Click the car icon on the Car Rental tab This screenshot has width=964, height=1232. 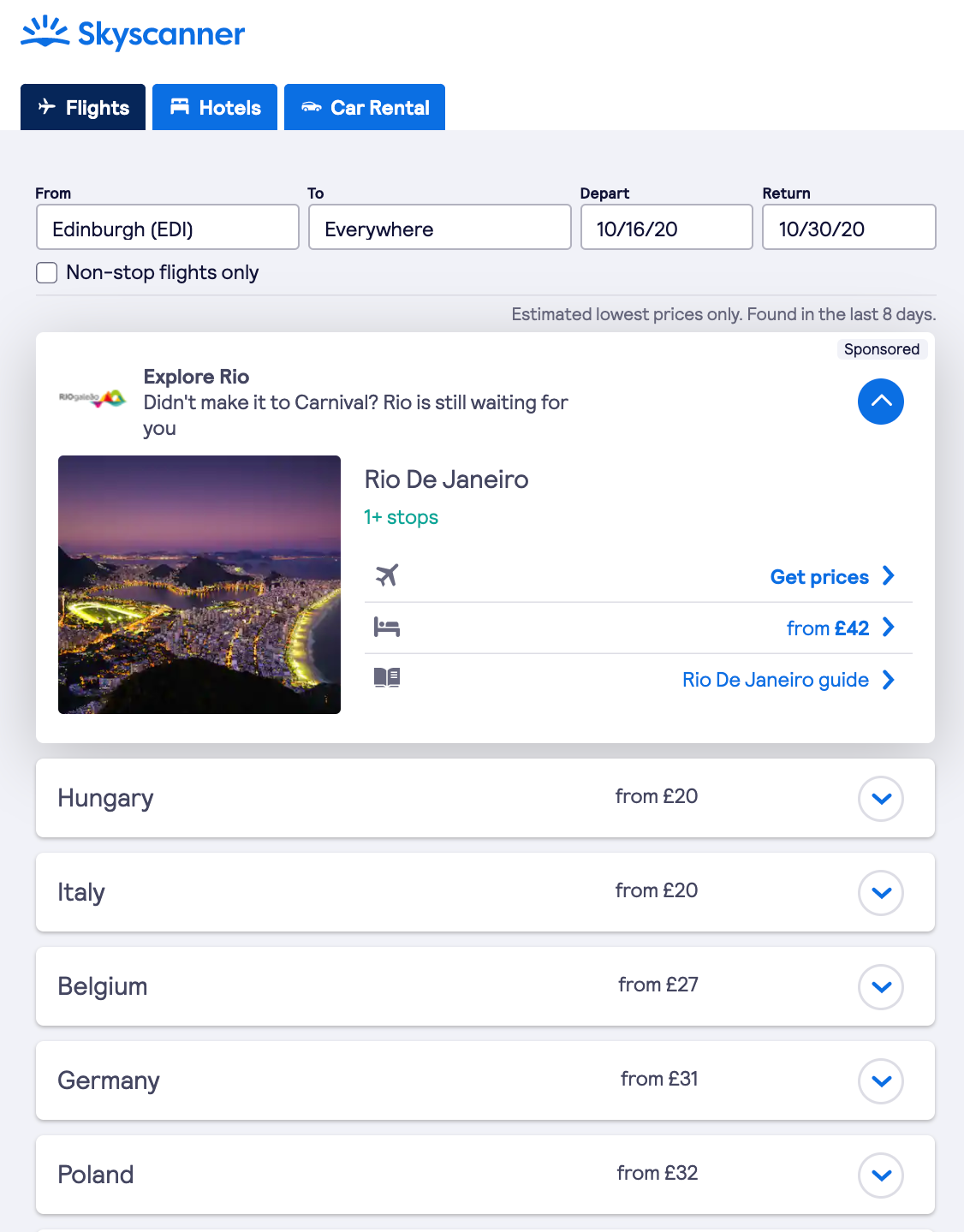pyautogui.click(x=312, y=107)
